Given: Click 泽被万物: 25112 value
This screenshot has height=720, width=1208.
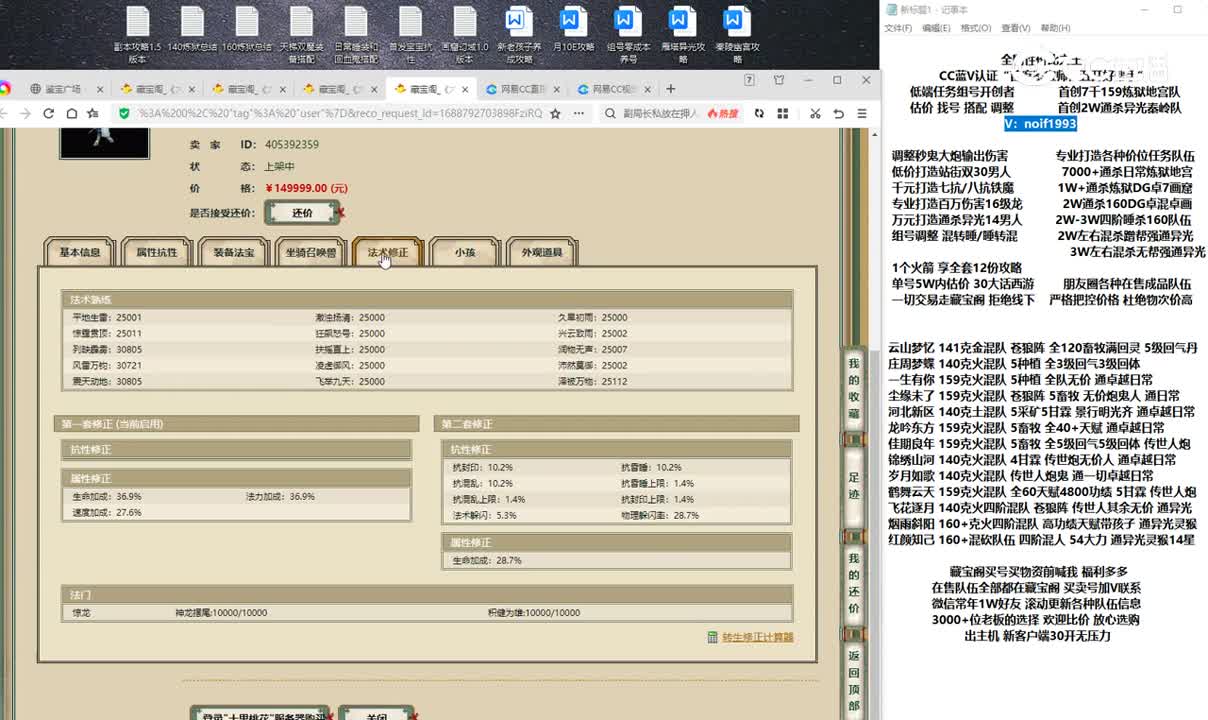Looking at the screenshot, I should (x=592, y=381).
